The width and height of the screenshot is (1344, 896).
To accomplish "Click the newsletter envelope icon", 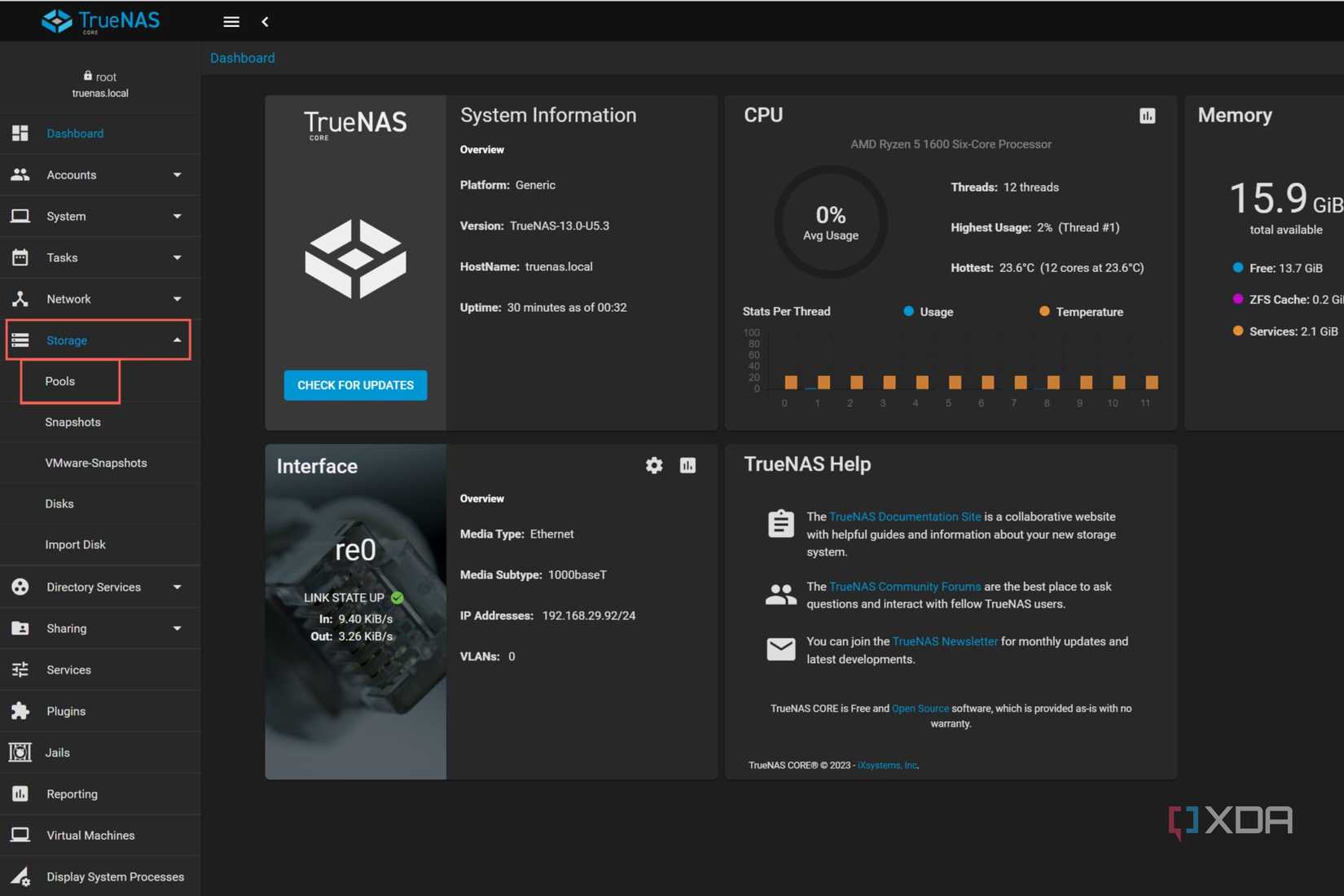I will click(780, 649).
